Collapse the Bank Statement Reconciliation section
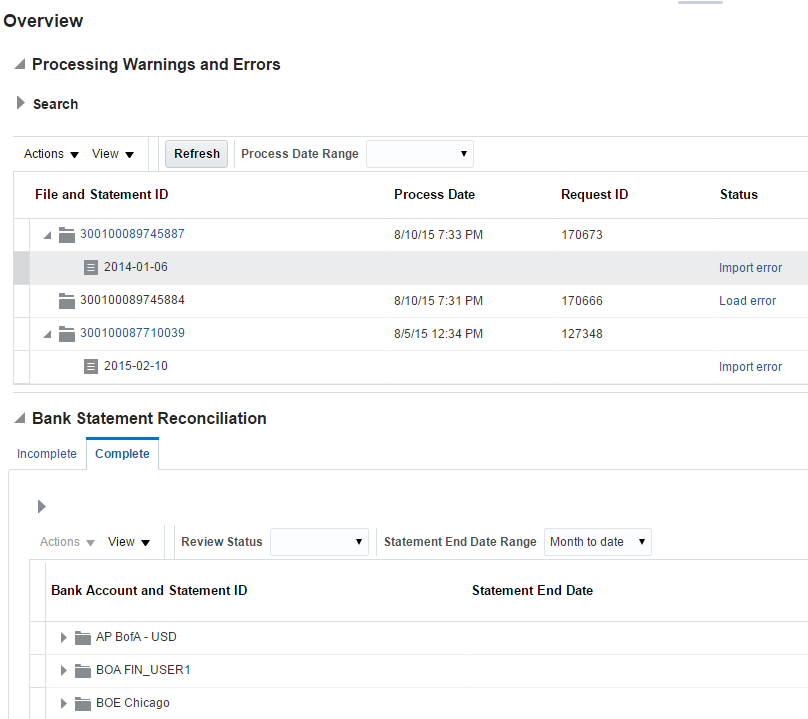The width and height of the screenshot is (808, 719). (20, 419)
